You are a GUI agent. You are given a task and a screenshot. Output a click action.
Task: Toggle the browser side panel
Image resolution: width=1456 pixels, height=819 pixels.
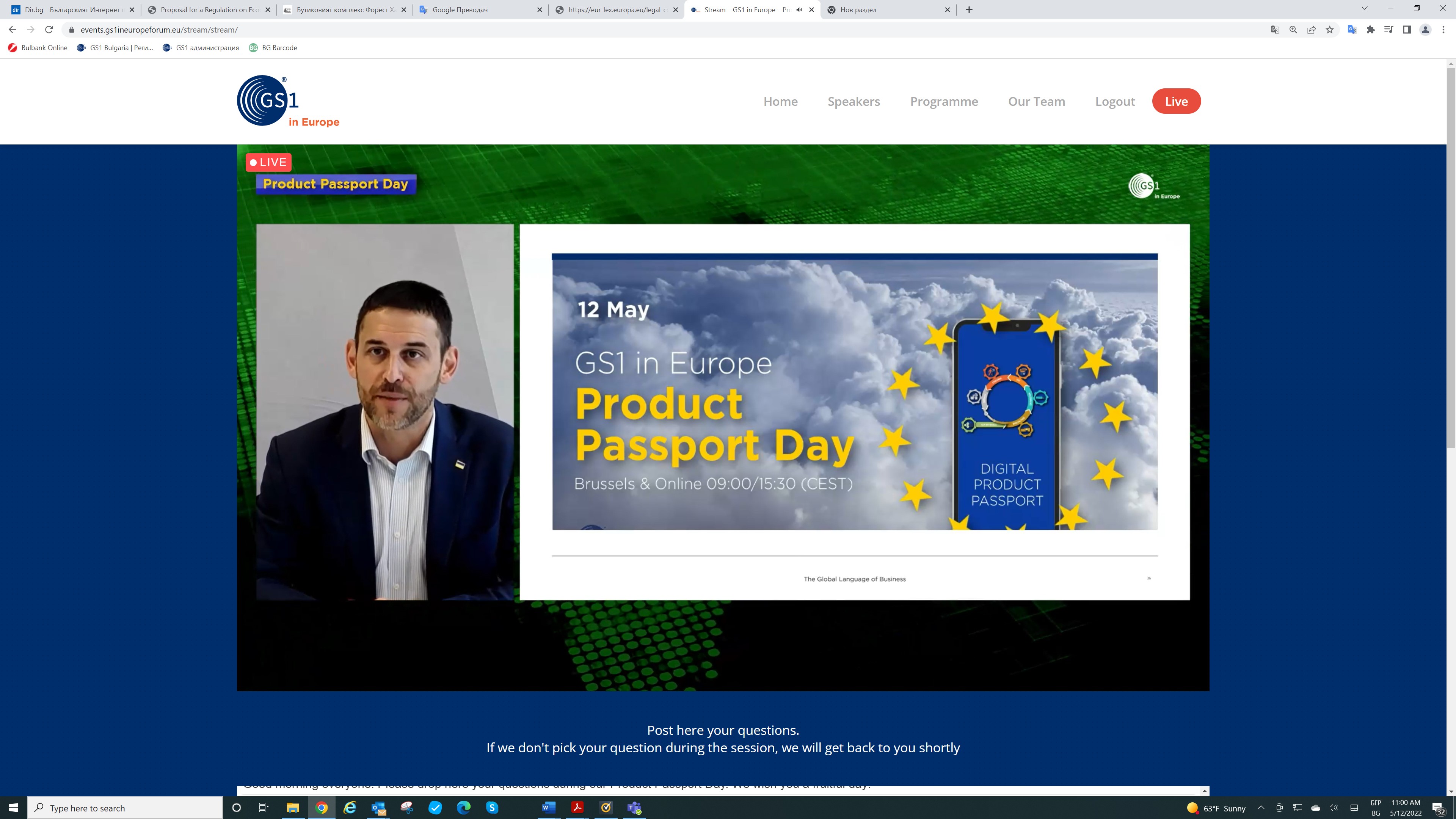[1407, 30]
